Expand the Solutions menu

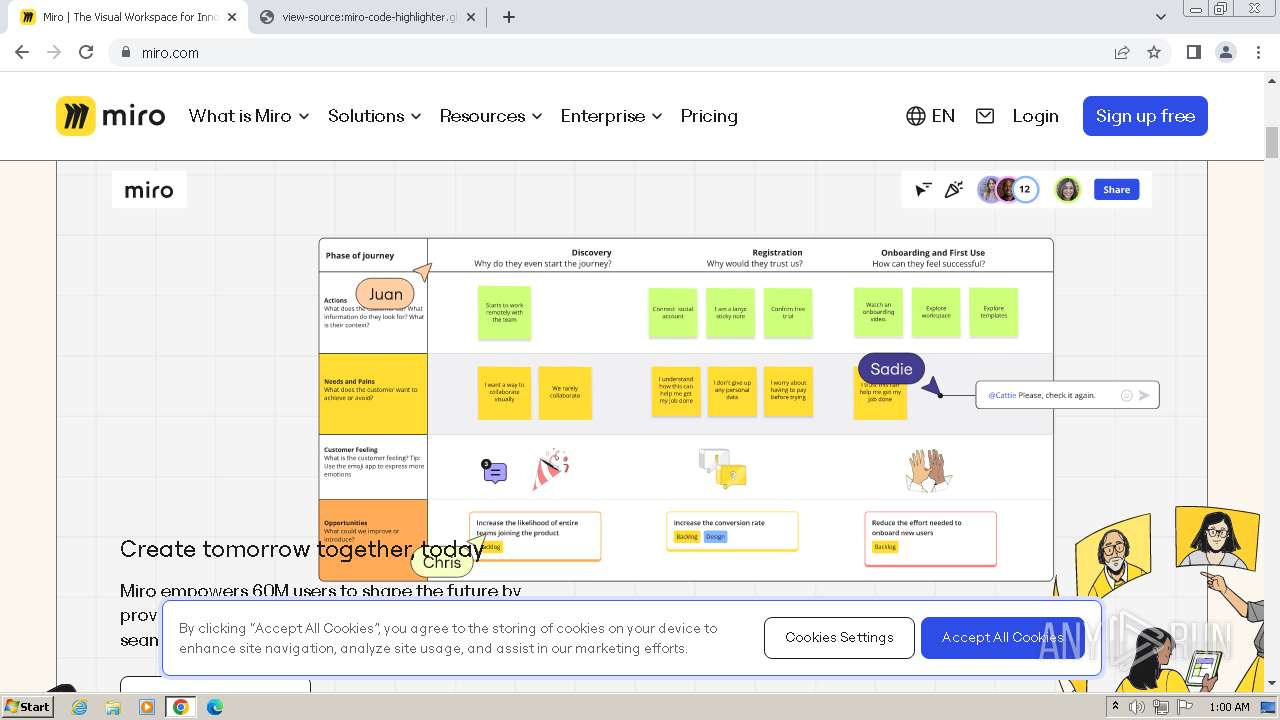point(374,116)
